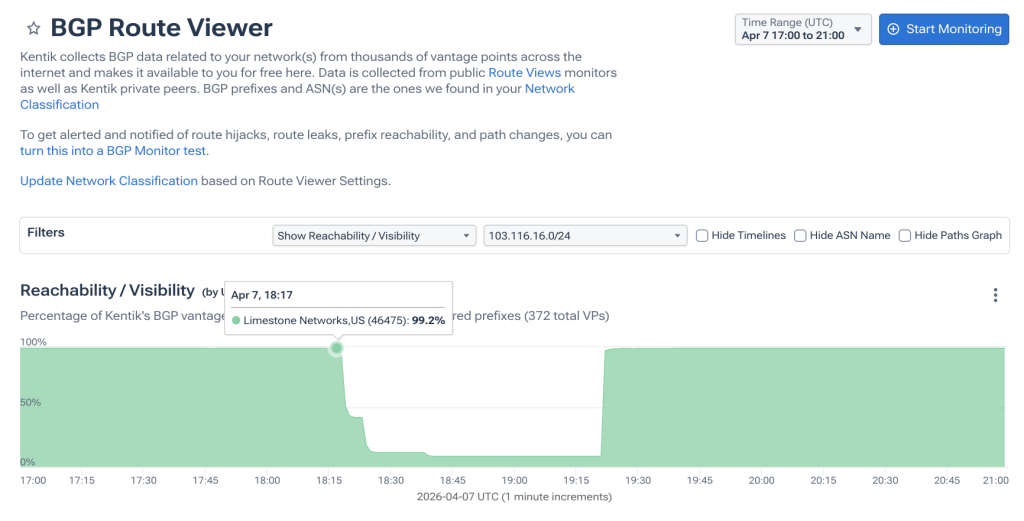Open the Time Range (UTC) picker
1024x521 pixels.
click(x=803, y=29)
